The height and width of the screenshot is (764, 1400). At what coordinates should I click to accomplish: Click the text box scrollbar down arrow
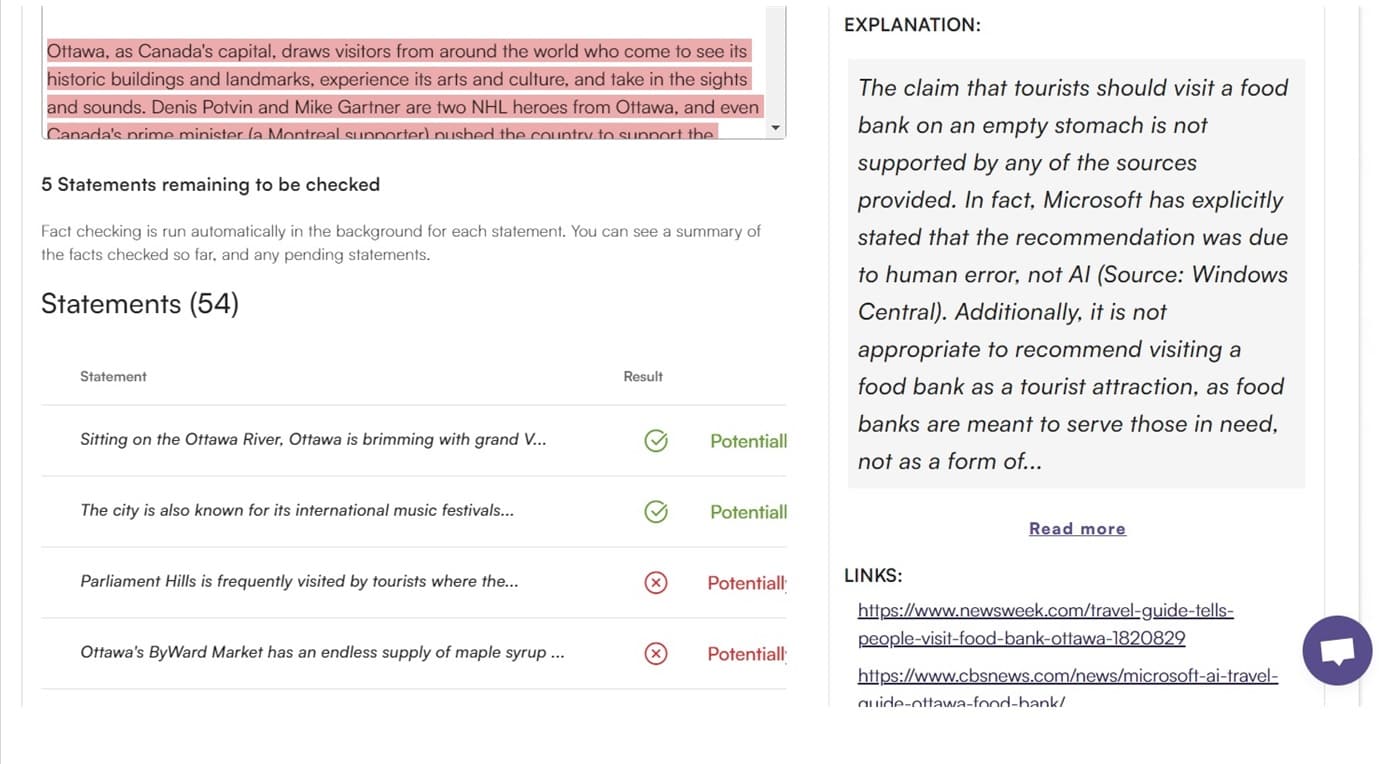coord(775,129)
